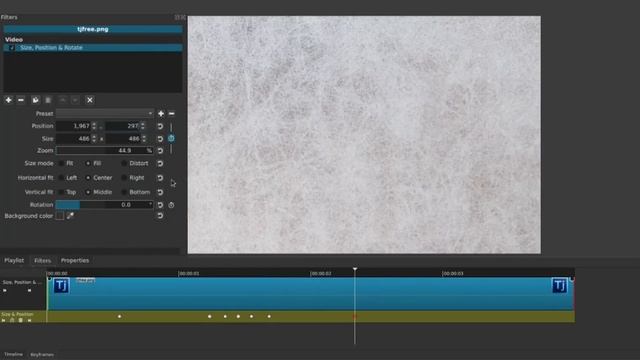This screenshot has height=360, width=640.
Task: Add keyframe in Size & Position row
Action: point(12,320)
